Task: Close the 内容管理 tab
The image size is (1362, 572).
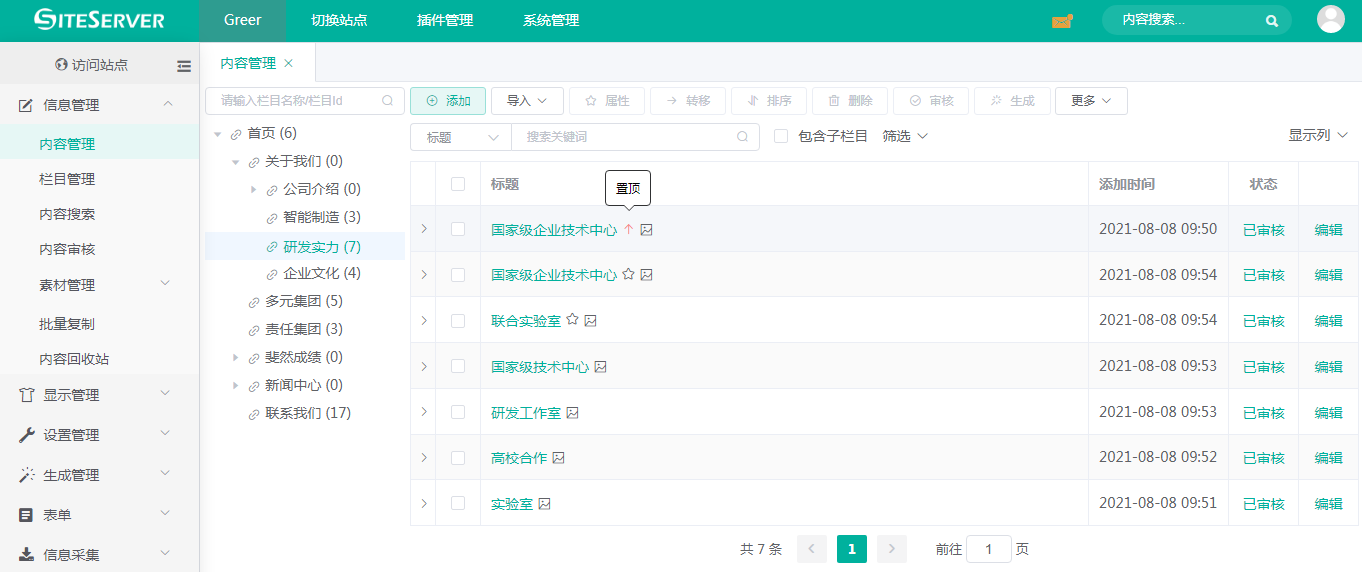Action: point(289,63)
